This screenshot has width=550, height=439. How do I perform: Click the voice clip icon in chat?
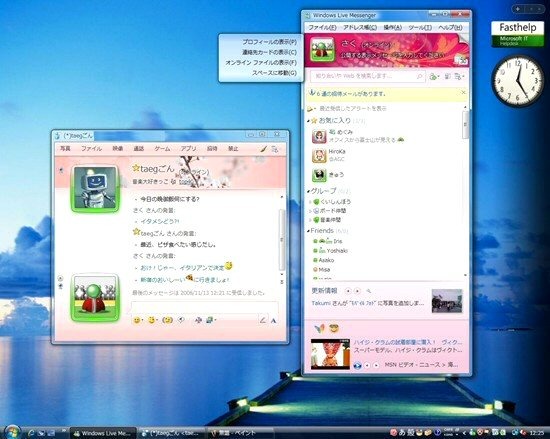181,320
